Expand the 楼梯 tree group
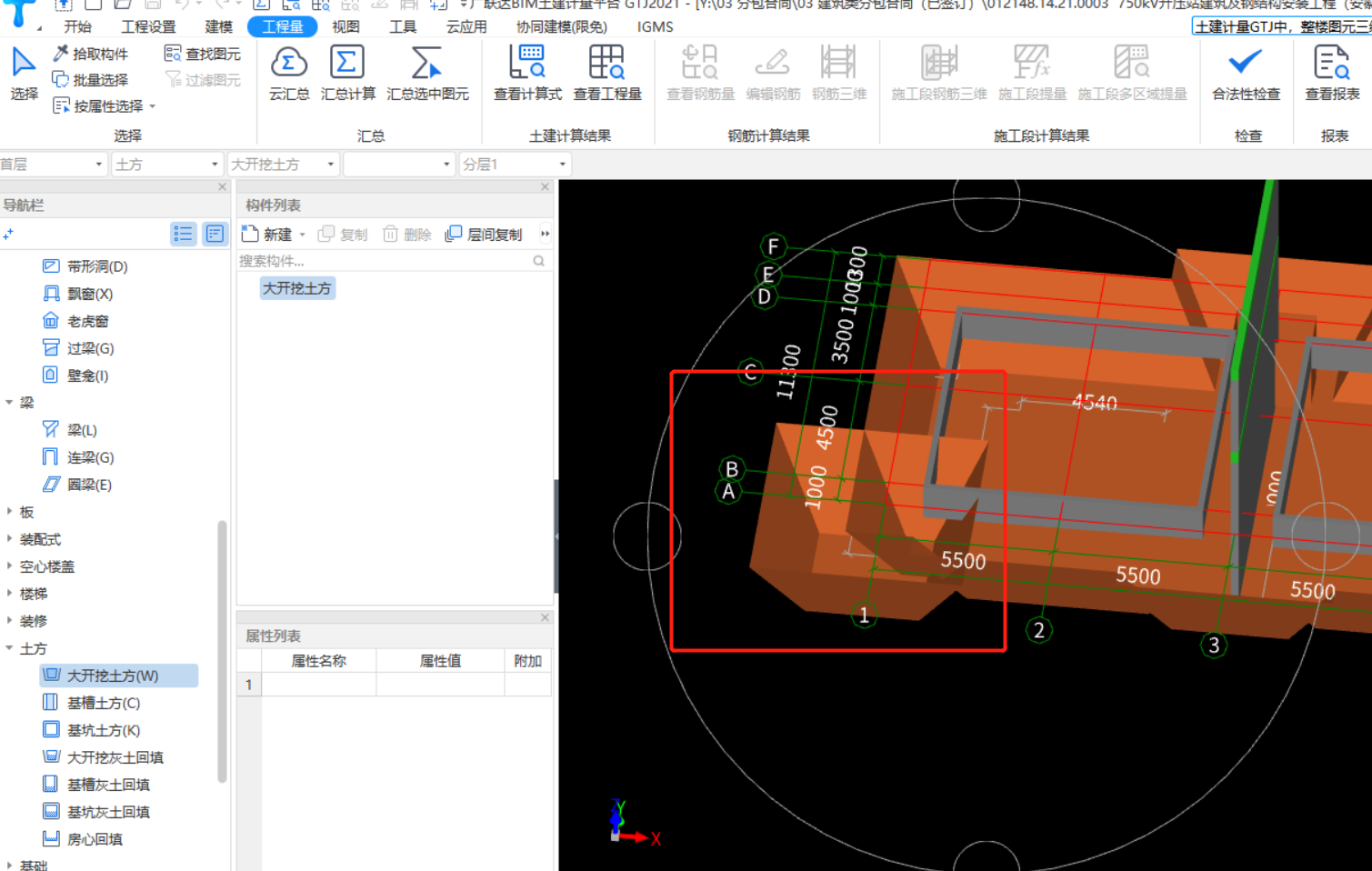The height and width of the screenshot is (871, 1372). pyautogui.click(x=9, y=594)
